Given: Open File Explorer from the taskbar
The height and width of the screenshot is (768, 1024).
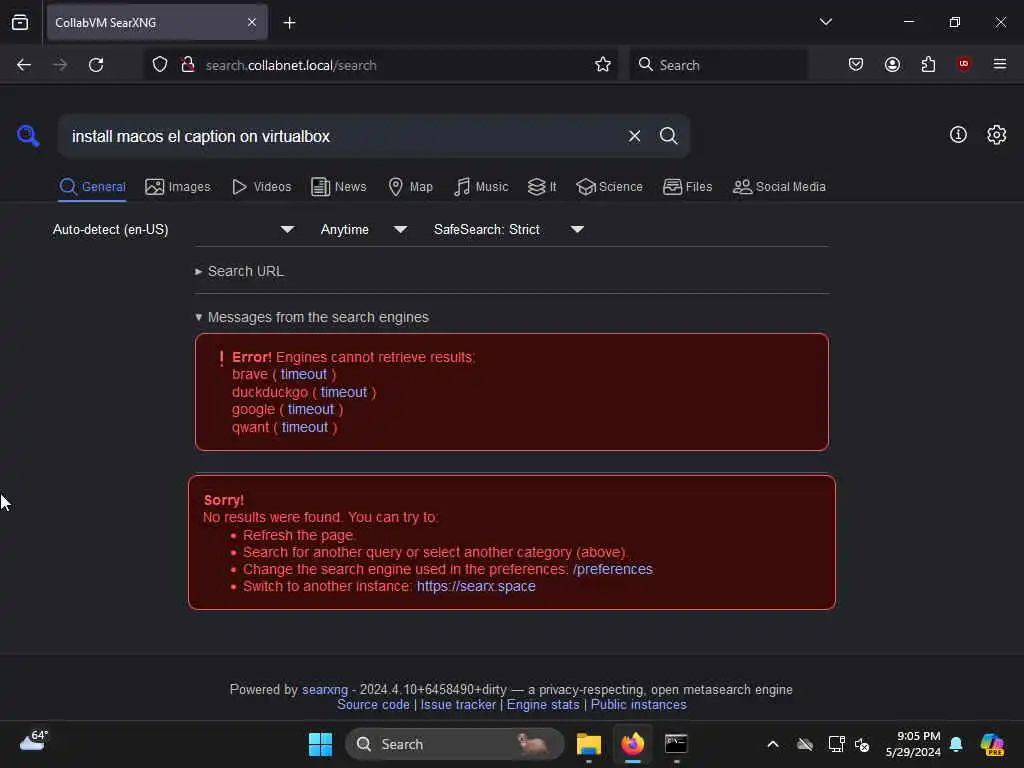Looking at the screenshot, I should coord(588,744).
